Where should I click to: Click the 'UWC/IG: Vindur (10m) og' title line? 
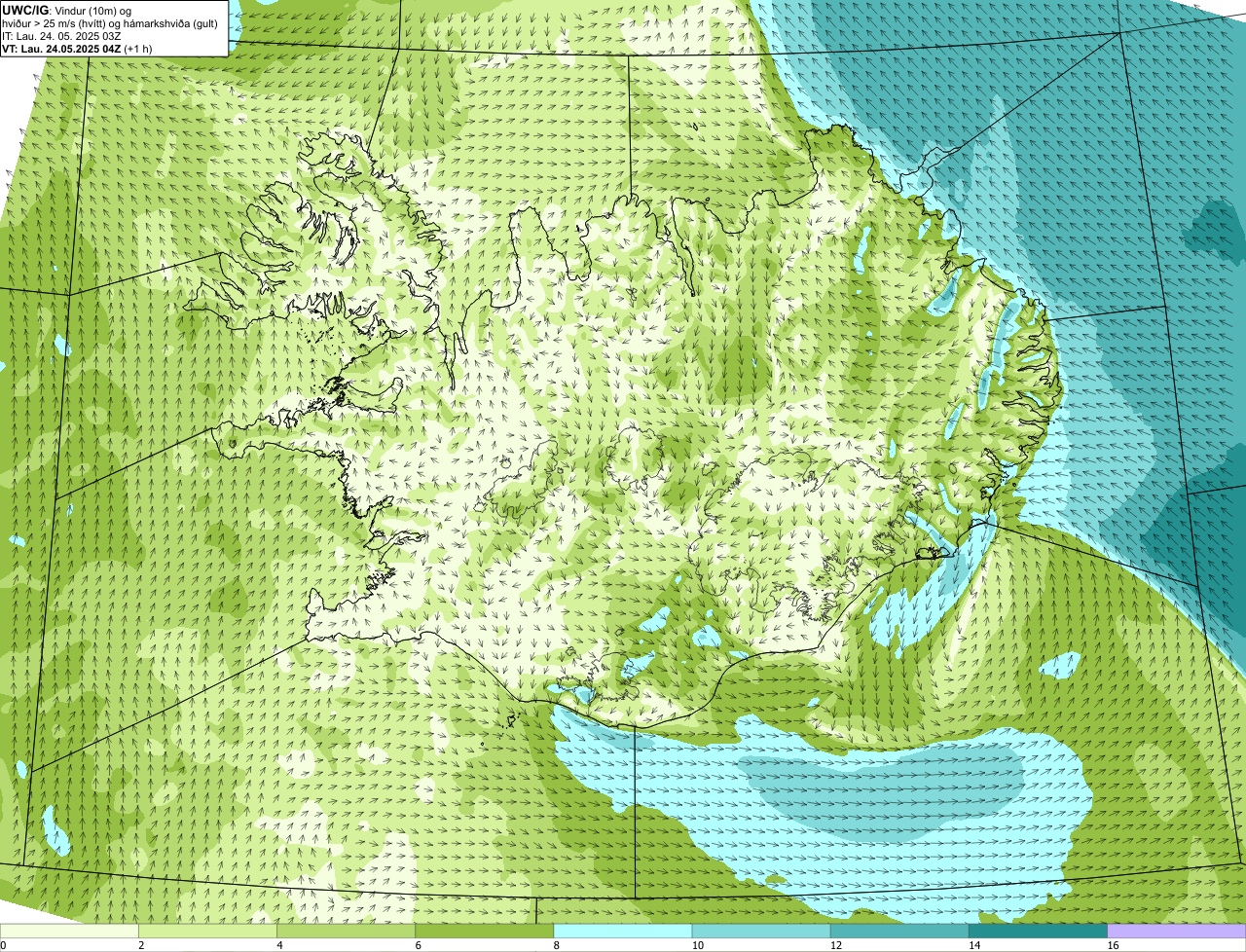click(66, 10)
